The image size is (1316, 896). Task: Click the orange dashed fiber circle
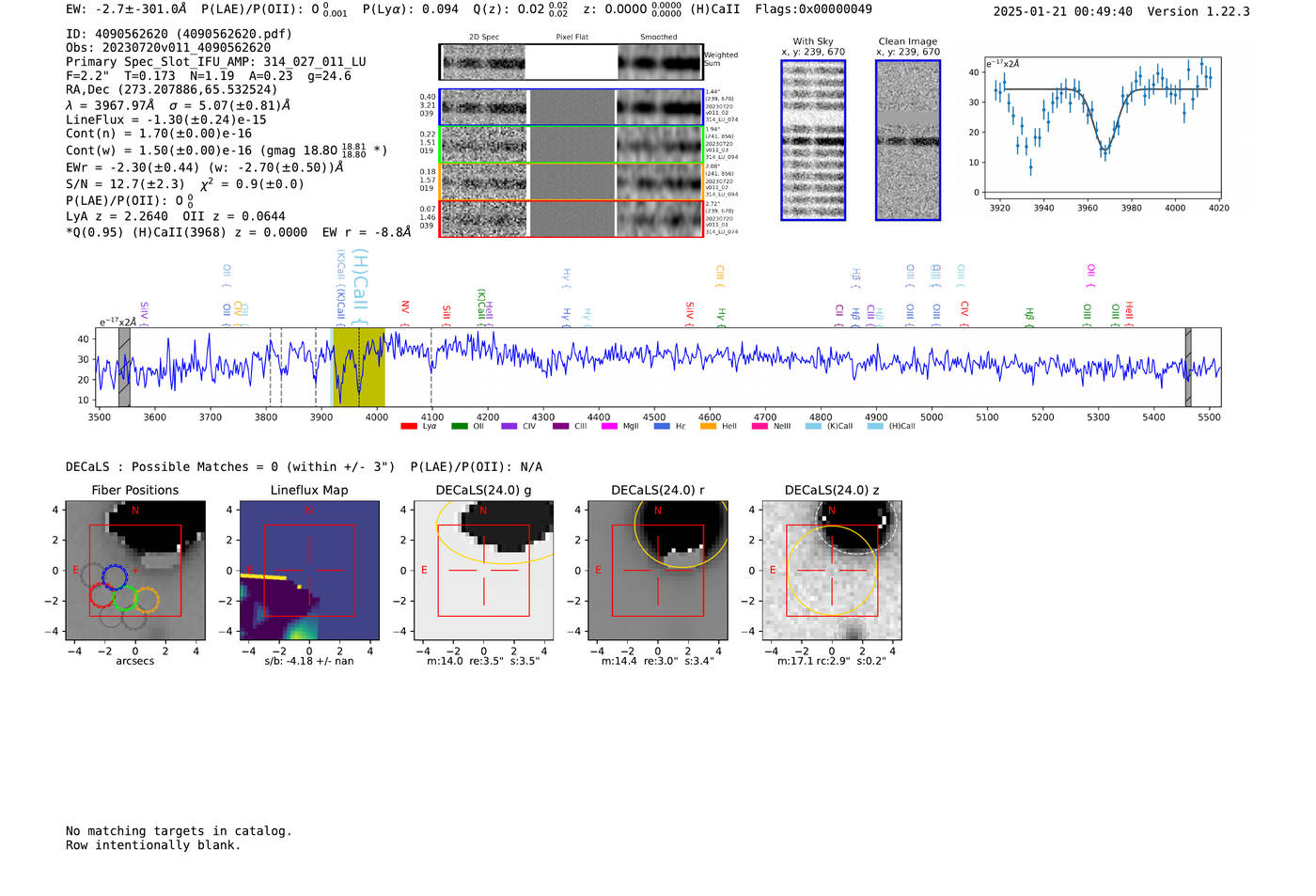(x=147, y=599)
